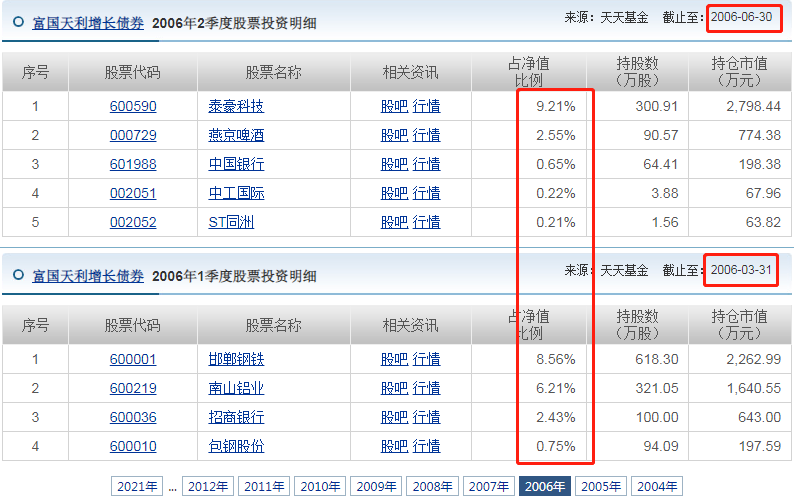Open 股吧 link in 中工国际 row

[394, 193]
